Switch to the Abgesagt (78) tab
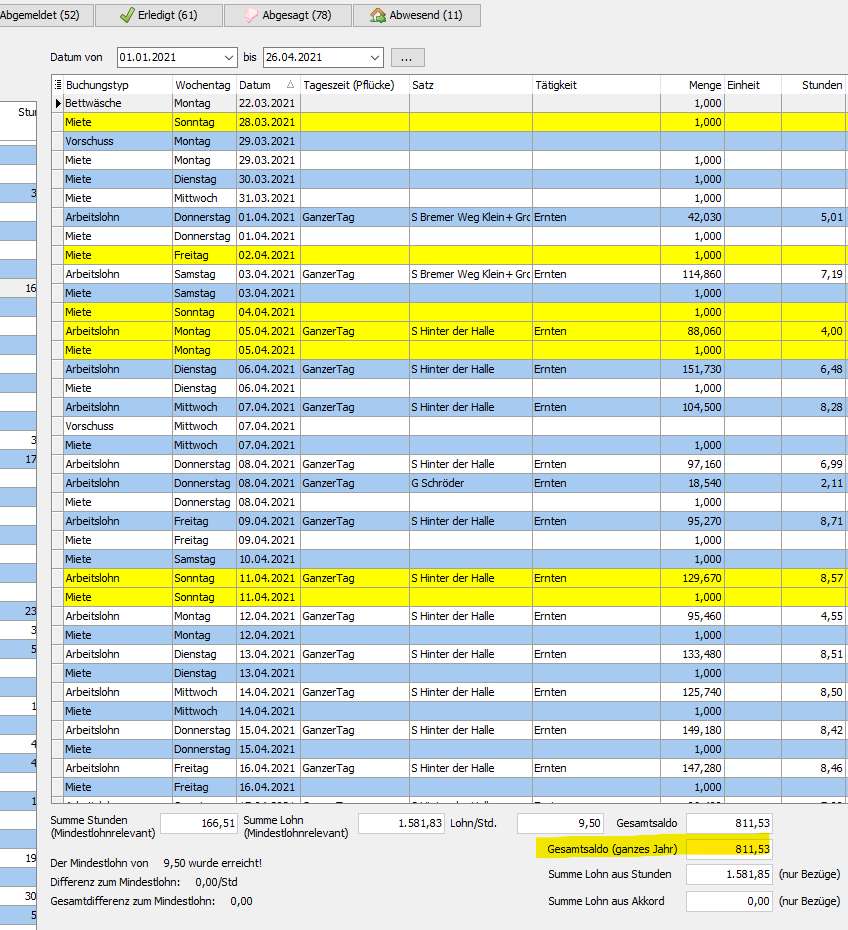This screenshot has height=930, width=848. pos(288,15)
